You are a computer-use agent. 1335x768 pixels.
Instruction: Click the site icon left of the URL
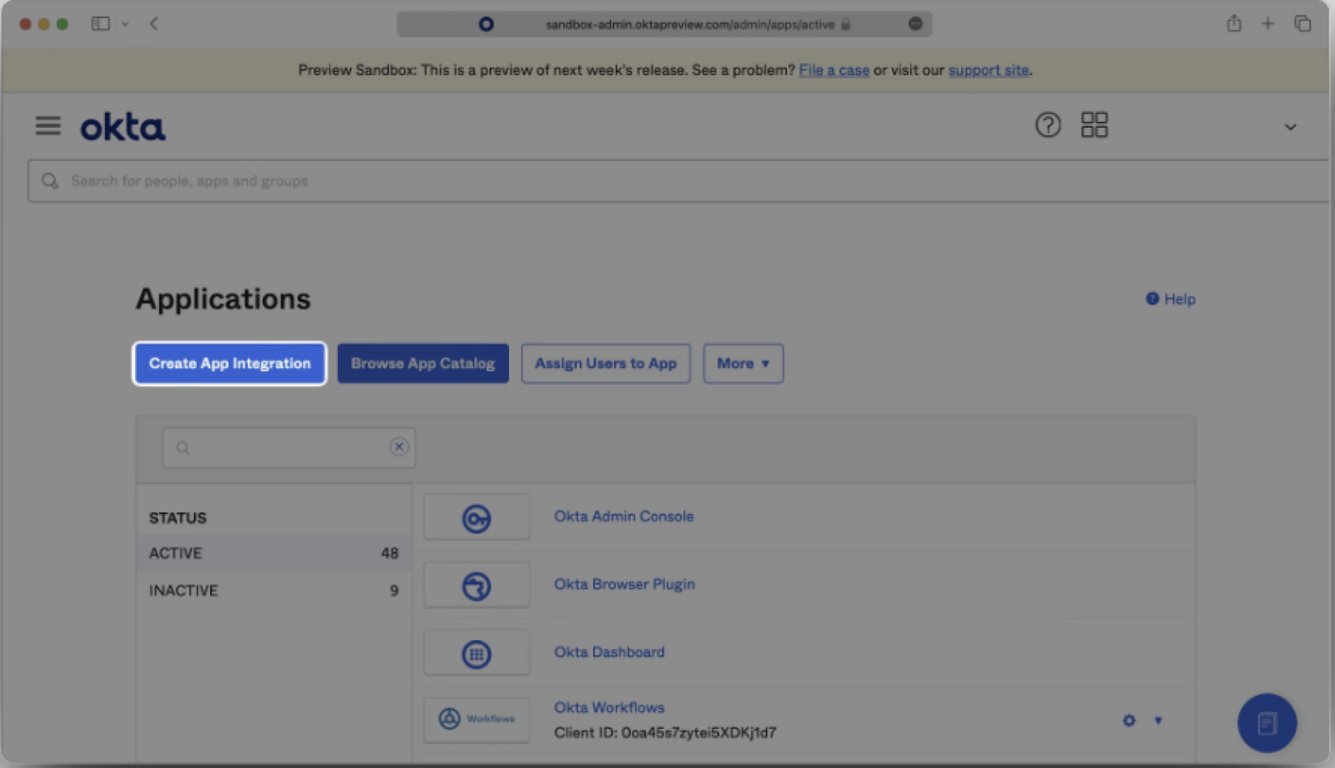[x=486, y=24]
